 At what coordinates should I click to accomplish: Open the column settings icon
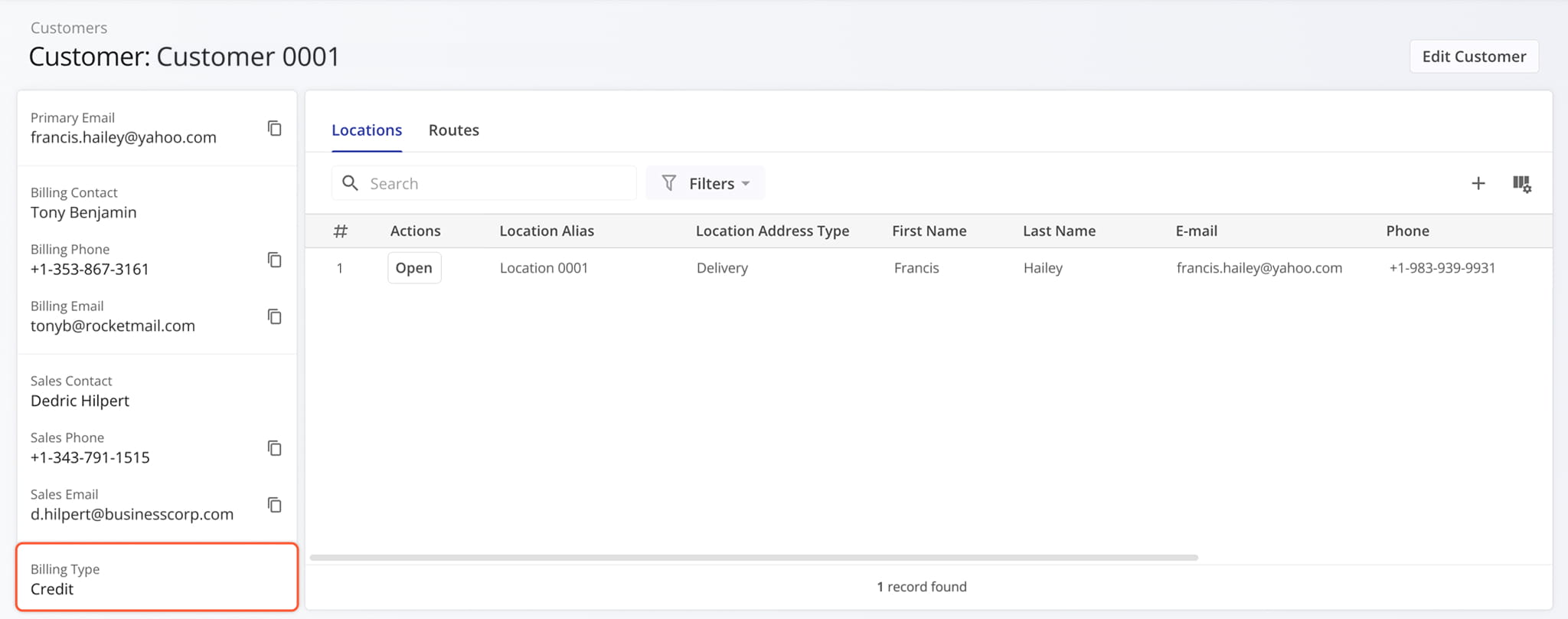tap(1521, 183)
